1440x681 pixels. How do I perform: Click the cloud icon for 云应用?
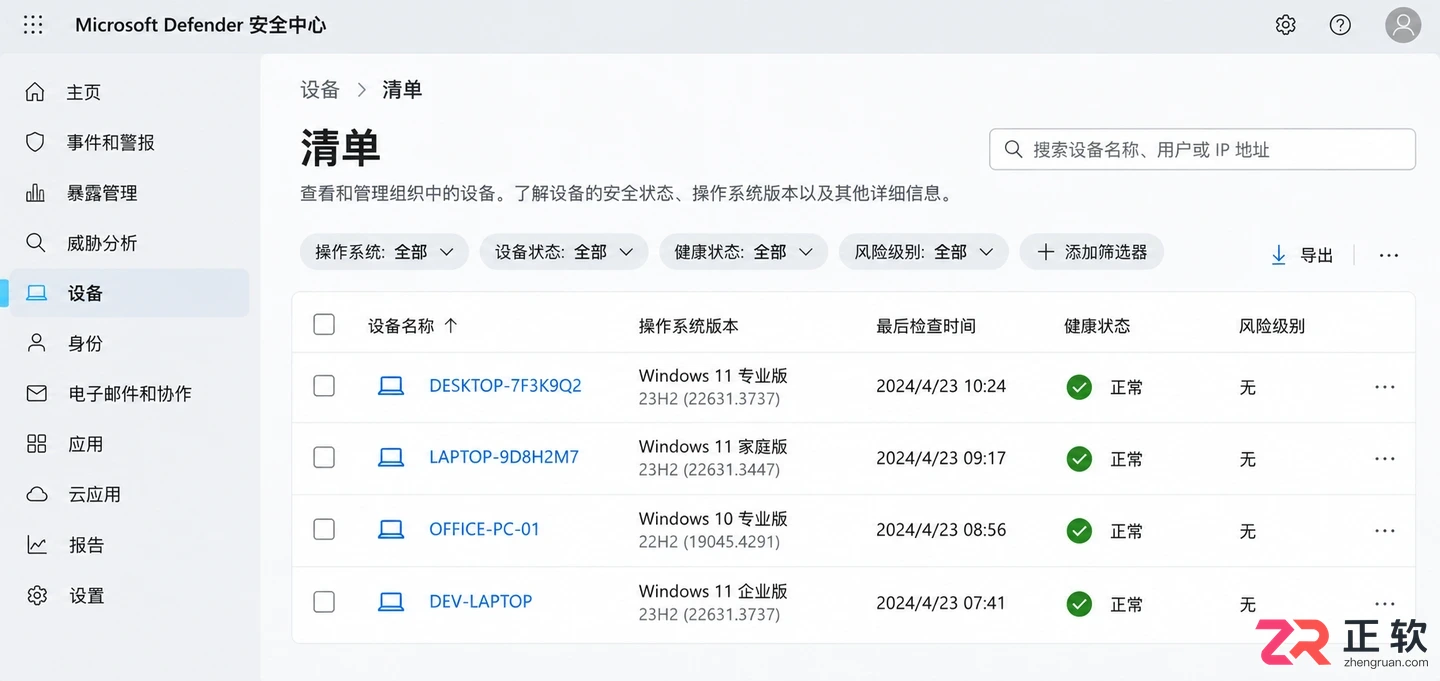37,494
